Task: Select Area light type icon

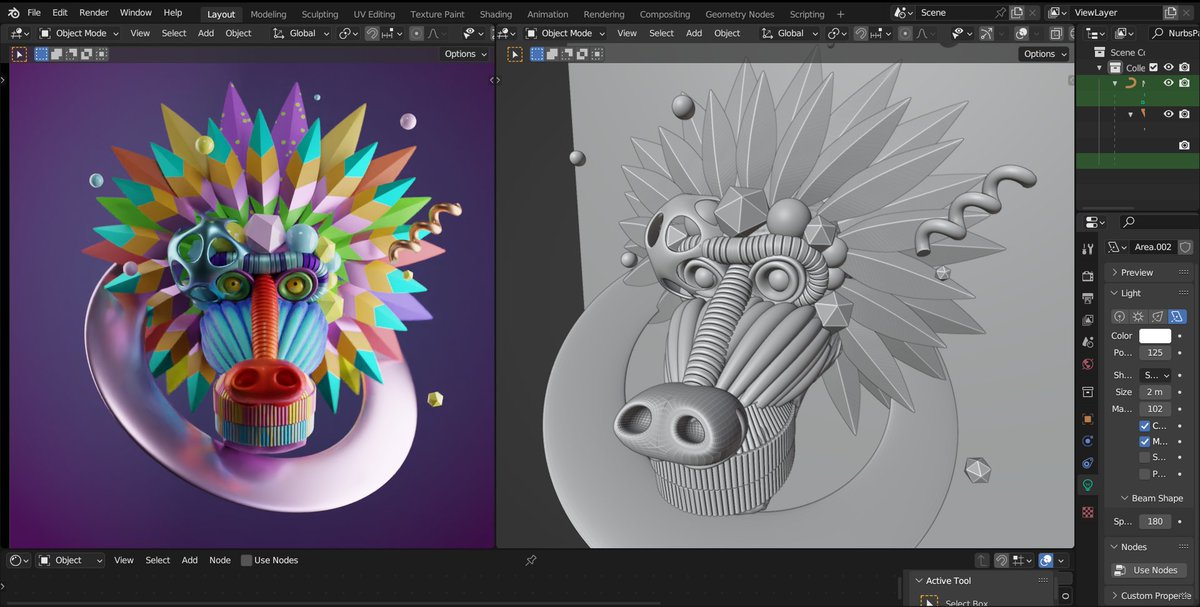Action: coord(1176,316)
